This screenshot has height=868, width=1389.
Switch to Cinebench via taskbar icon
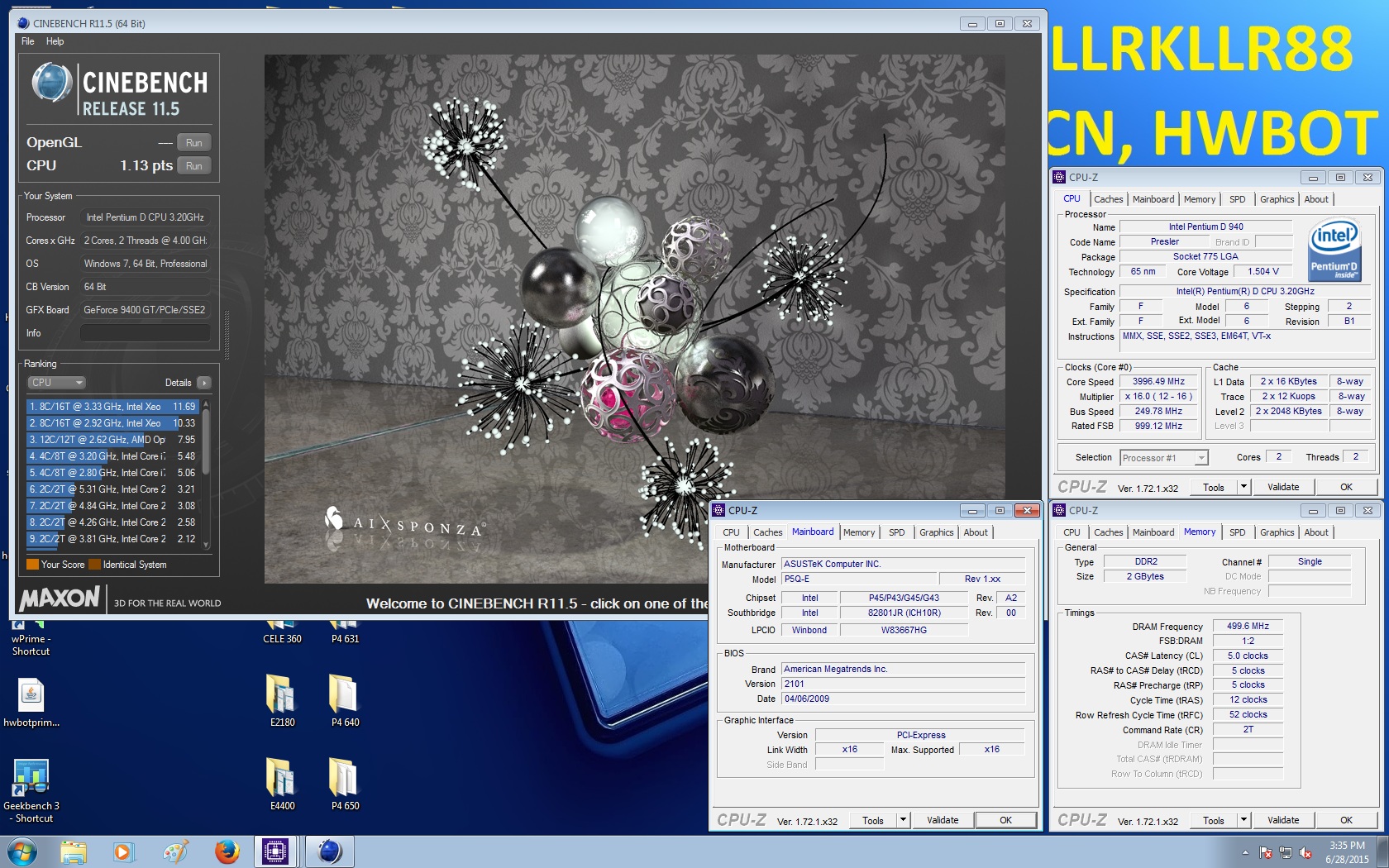tap(330, 851)
